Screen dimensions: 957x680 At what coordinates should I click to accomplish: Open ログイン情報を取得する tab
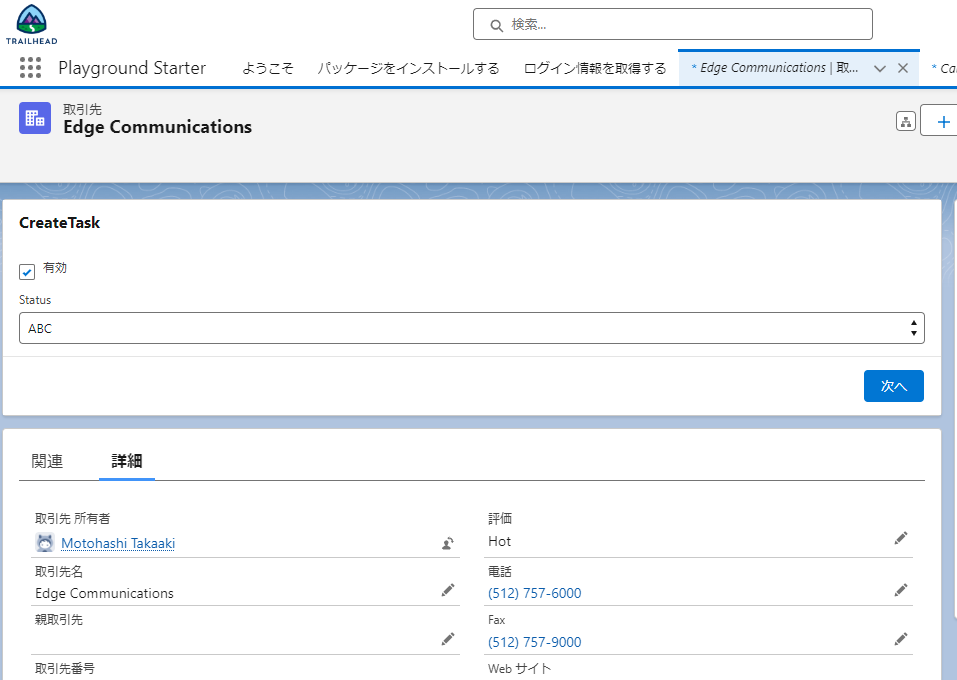(595, 68)
